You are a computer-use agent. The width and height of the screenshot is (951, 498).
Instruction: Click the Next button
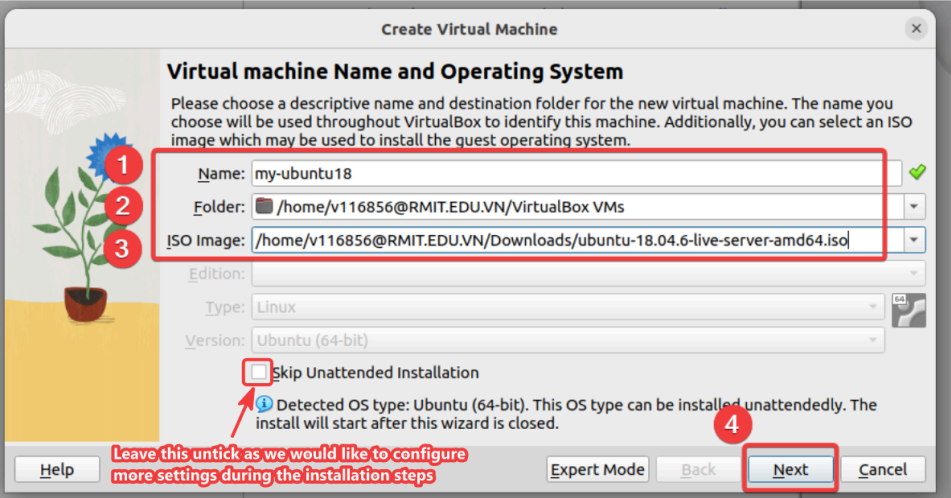coord(790,469)
